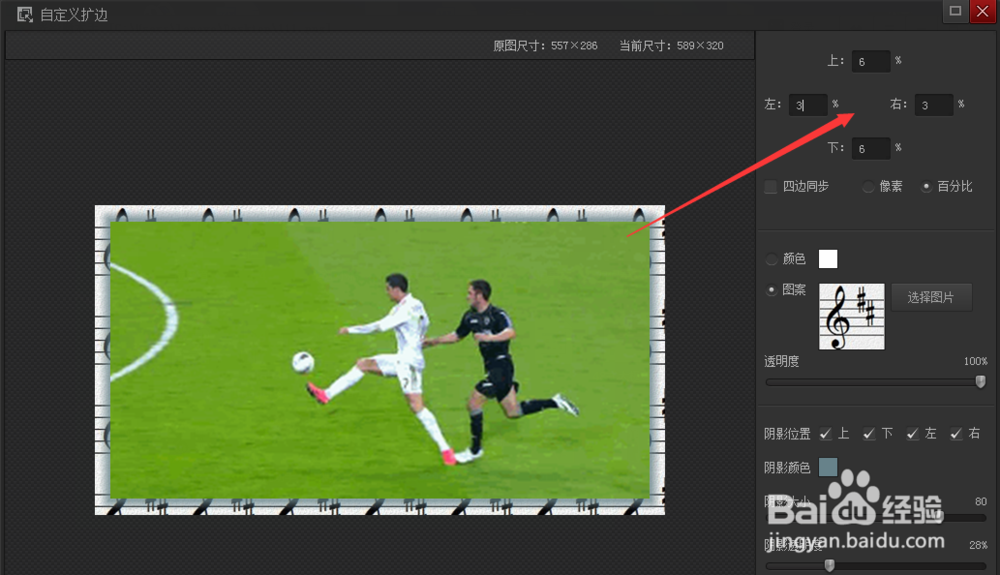This screenshot has height=575, width=1000.
Task: Click the treble clef pattern thumbnail
Action: (851, 316)
